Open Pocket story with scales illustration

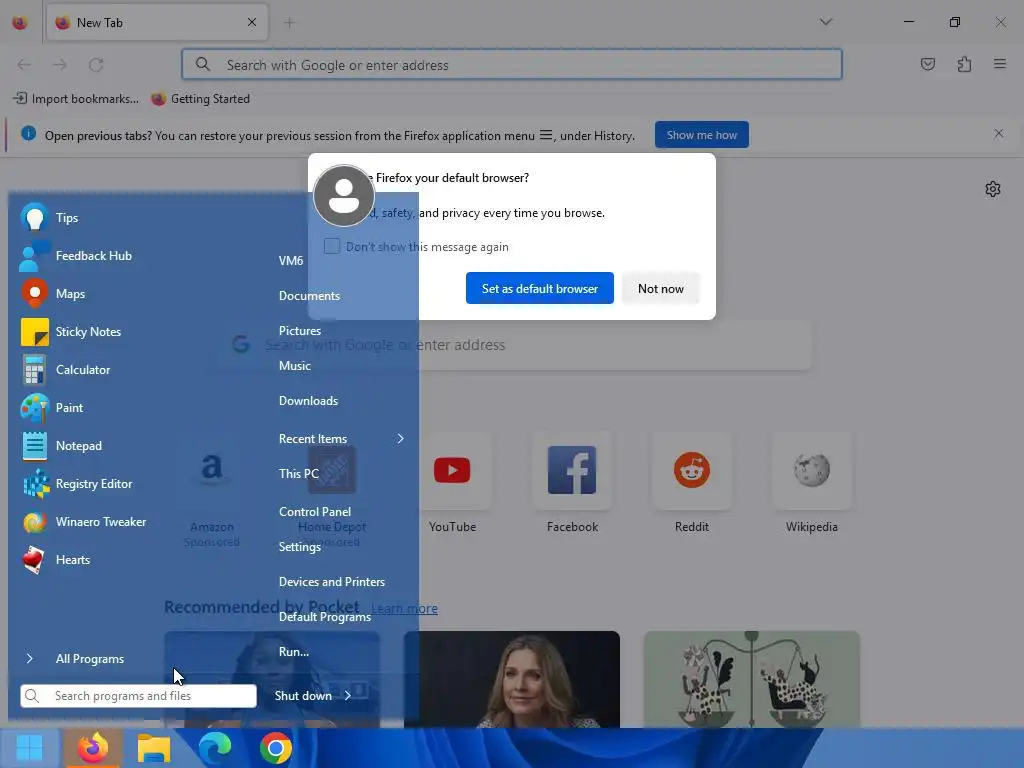[751, 679]
